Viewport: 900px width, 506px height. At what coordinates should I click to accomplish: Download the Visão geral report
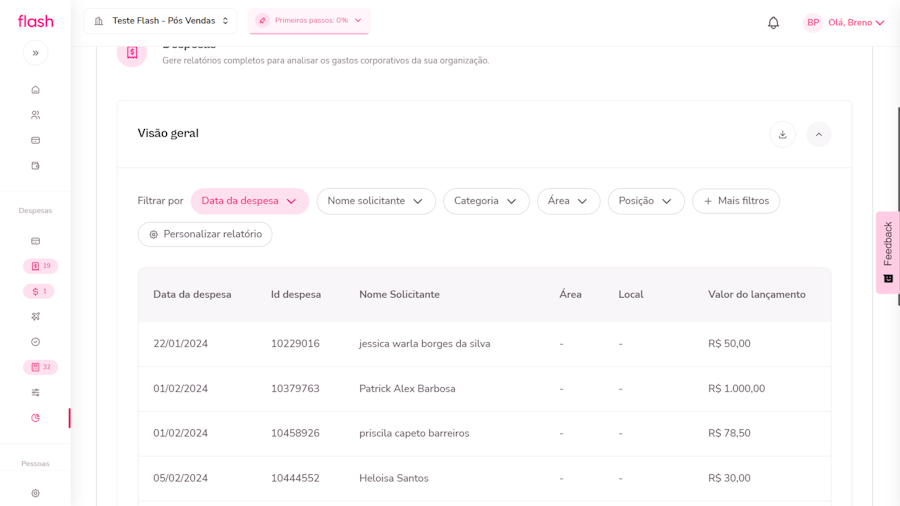pyautogui.click(x=782, y=134)
